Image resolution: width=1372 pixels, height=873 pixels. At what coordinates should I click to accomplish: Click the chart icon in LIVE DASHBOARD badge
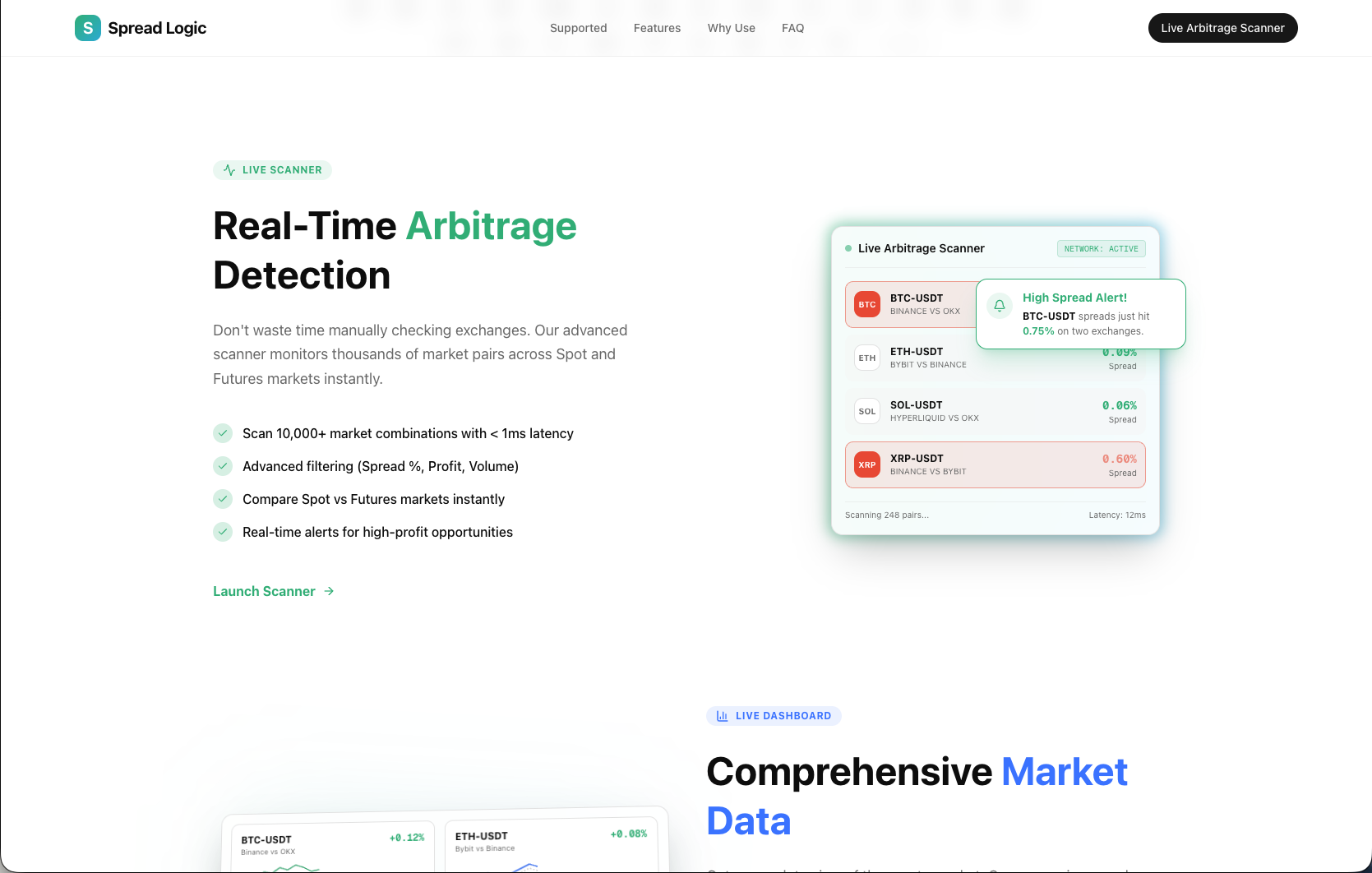pyautogui.click(x=722, y=715)
